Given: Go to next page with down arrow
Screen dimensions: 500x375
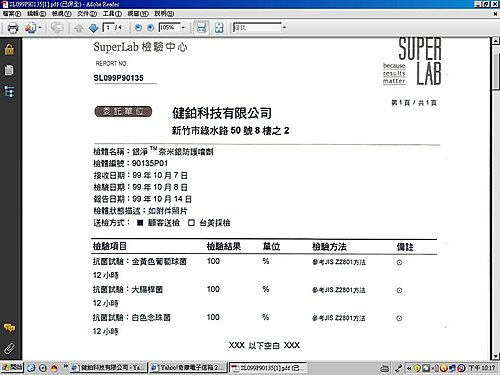Looking at the screenshot, I should [x=94, y=28].
